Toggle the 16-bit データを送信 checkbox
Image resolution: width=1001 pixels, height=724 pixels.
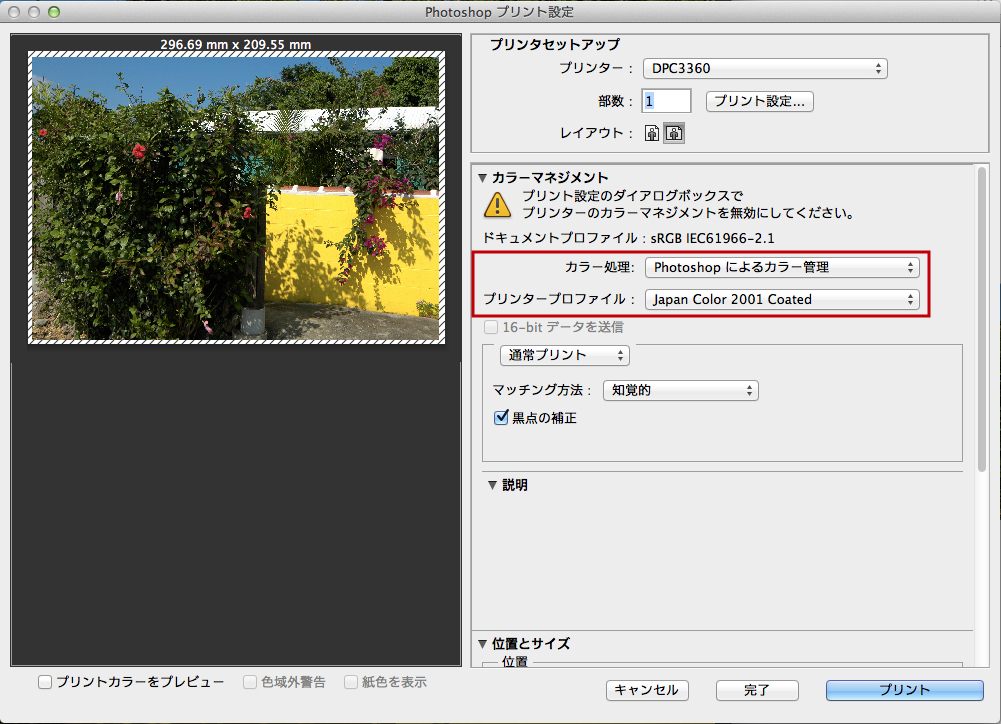click(x=491, y=327)
